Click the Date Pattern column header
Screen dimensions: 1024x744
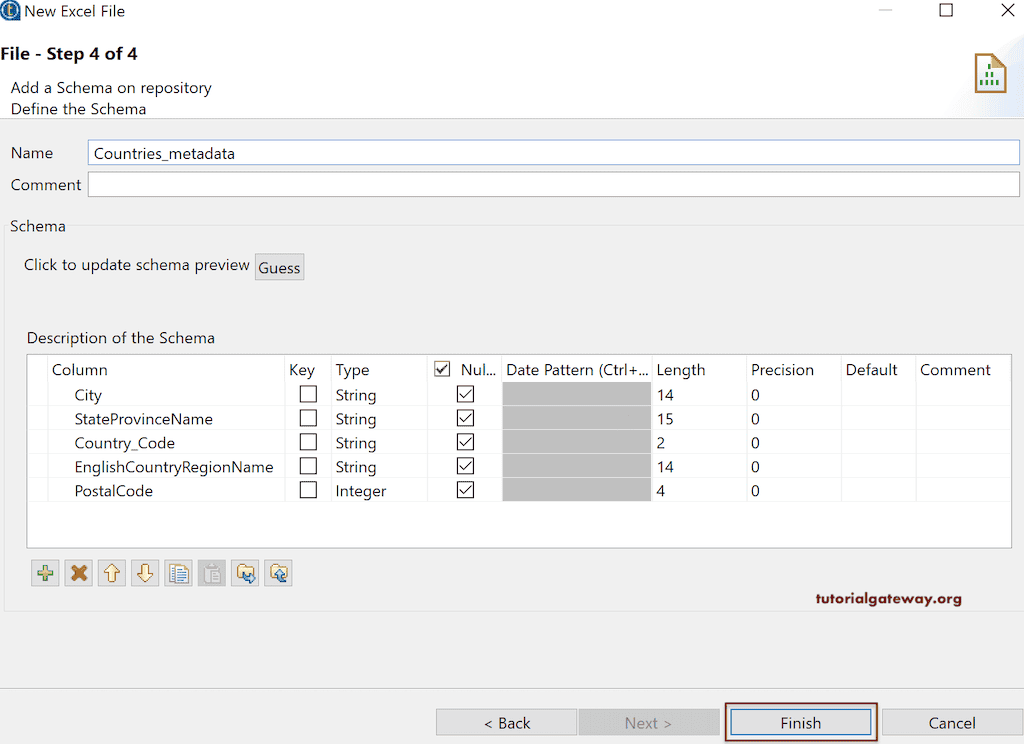coord(577,369)
